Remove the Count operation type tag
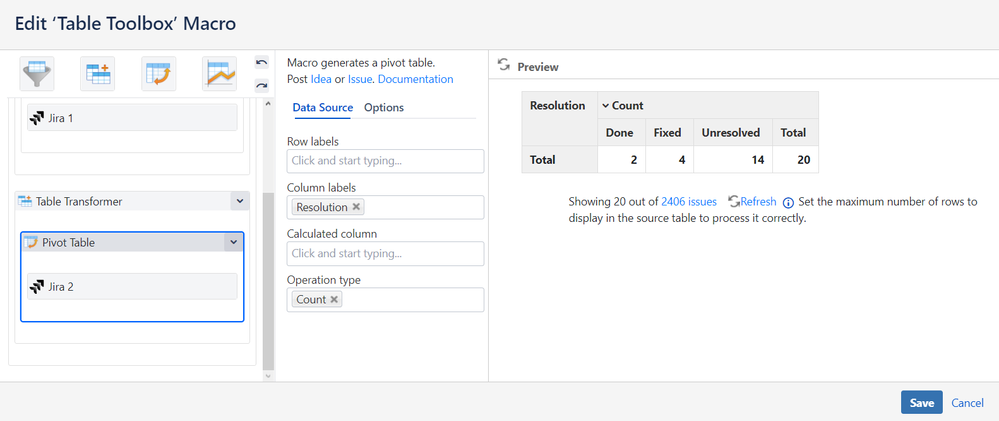 pyautogui.click(x=334, y=299)
